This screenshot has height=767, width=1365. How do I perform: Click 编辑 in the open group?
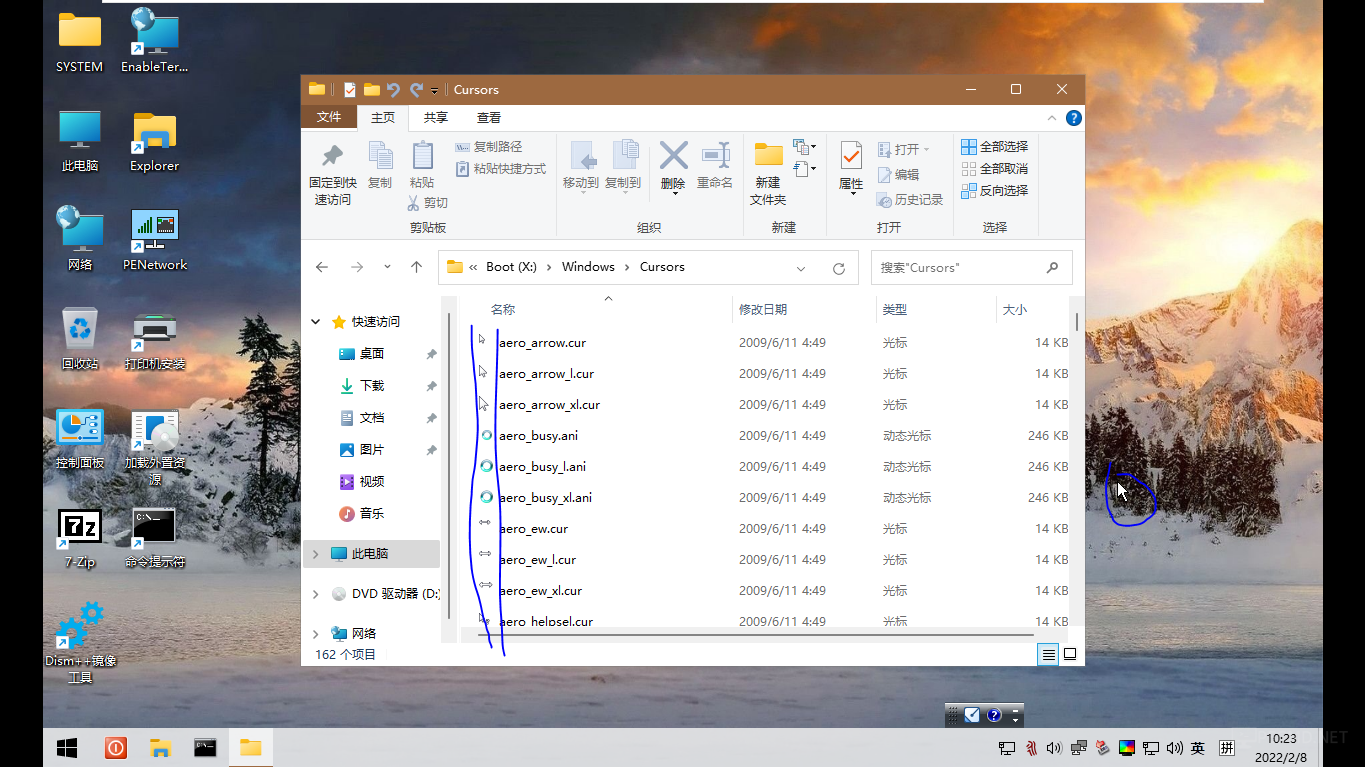coord(897,174)
